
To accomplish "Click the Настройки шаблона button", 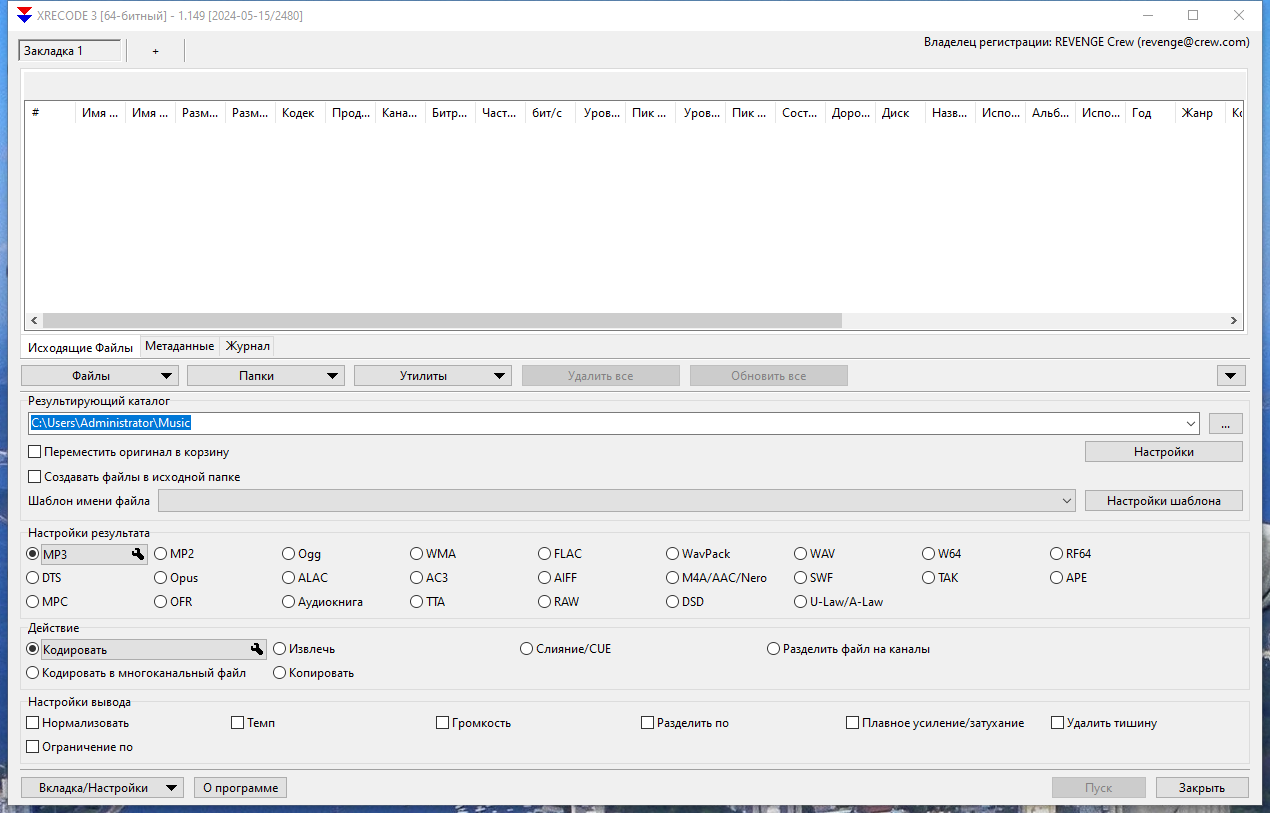I will point(1163,501).
